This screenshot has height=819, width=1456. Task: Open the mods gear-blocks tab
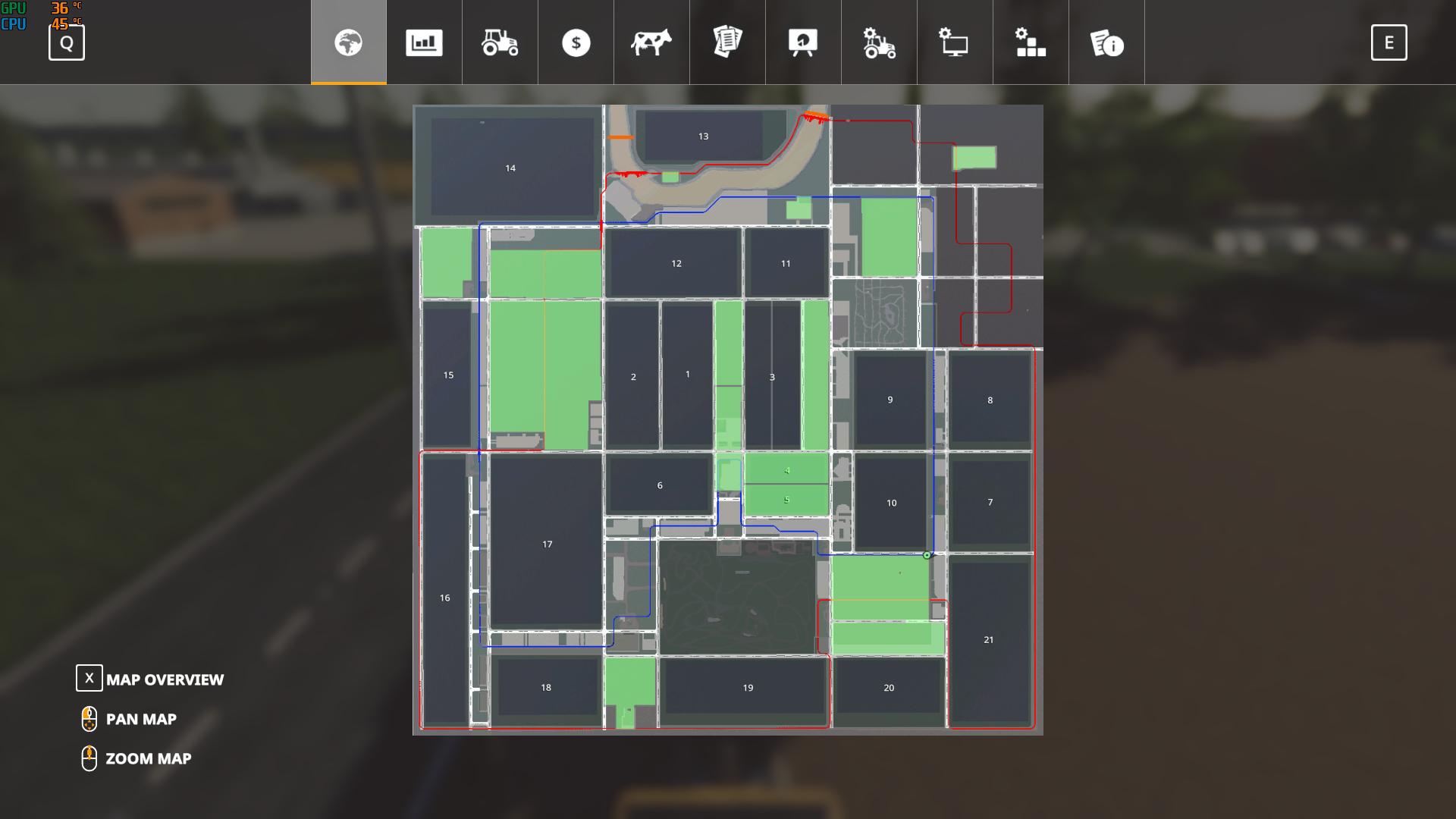click(1031, 42)
